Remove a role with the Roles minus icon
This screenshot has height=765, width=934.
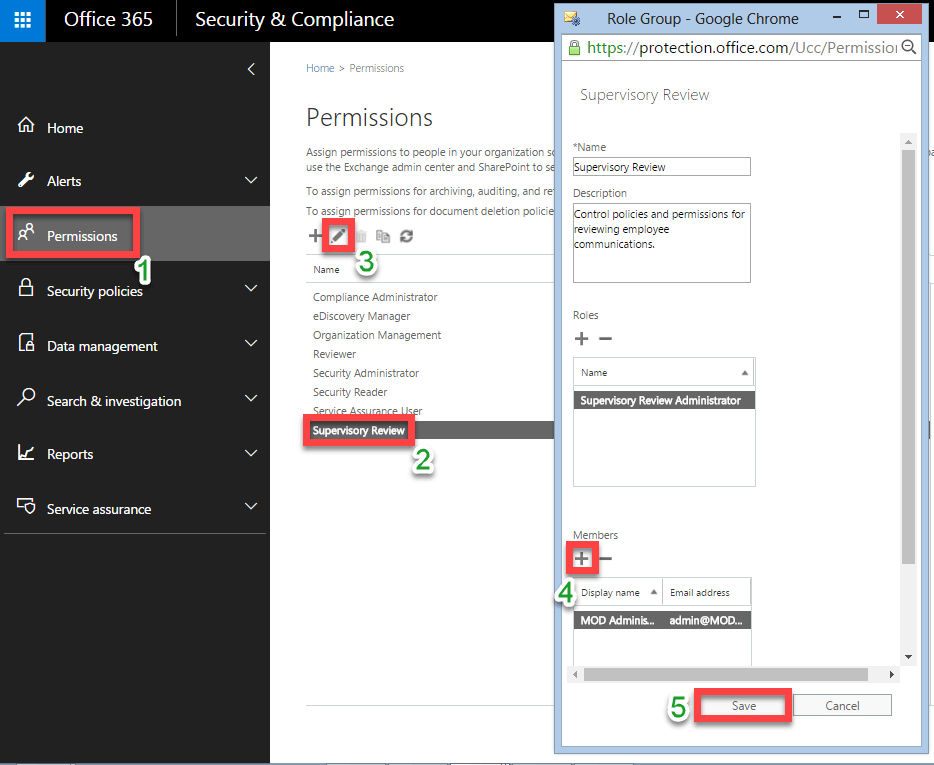coord(605,339)
